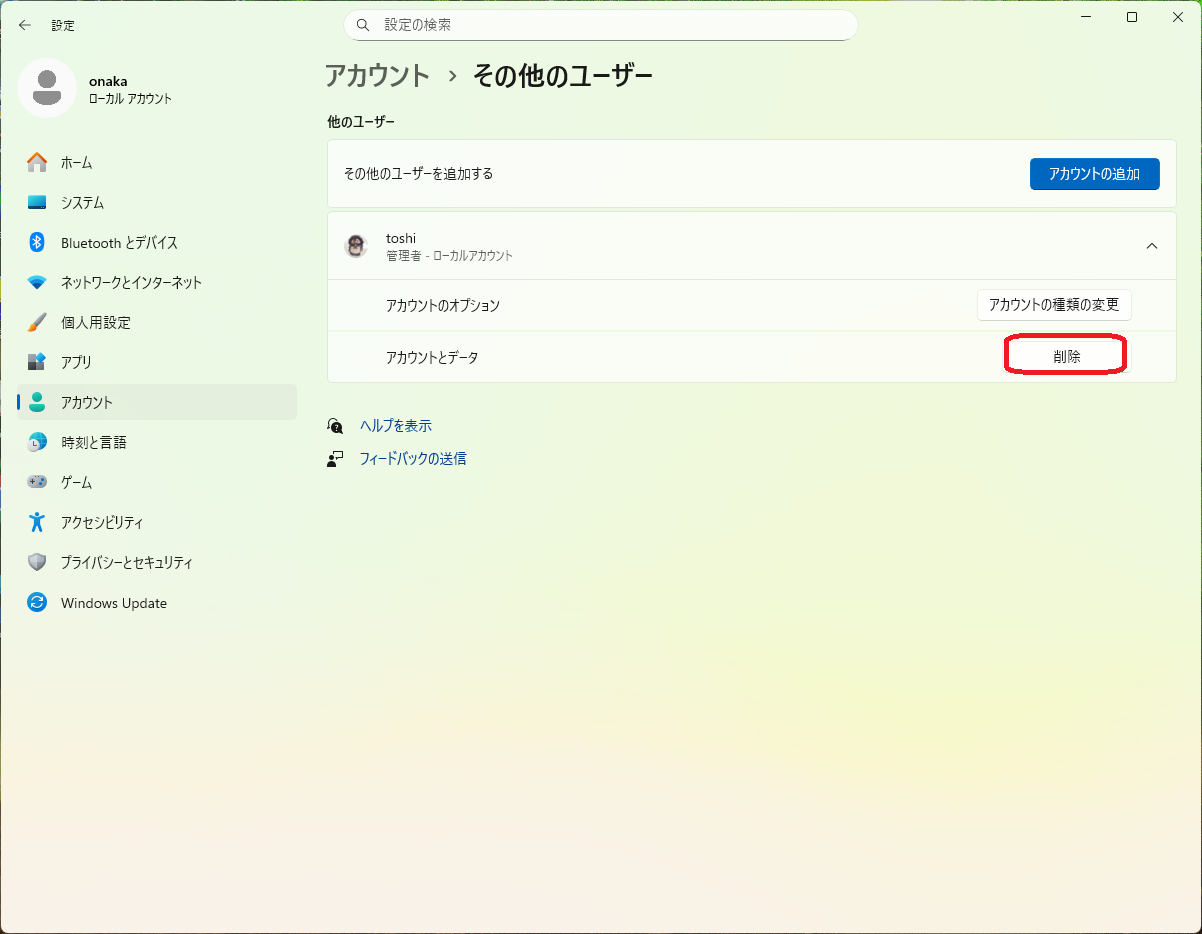Viewport: 1202px width, 934px height.
Task: Click the システム monitor icon
Action: pos(37,202)
